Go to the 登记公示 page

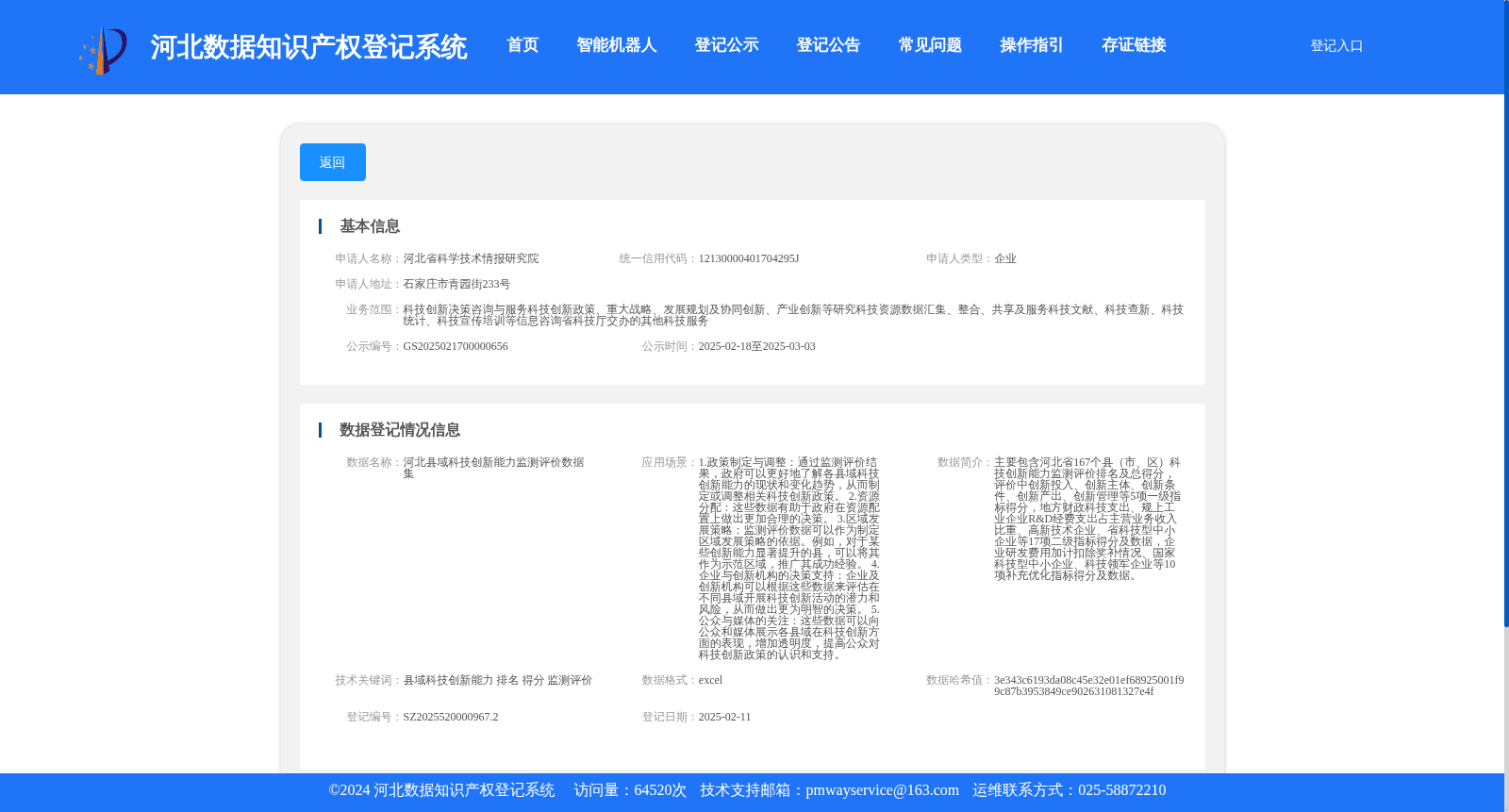point(726,45)
